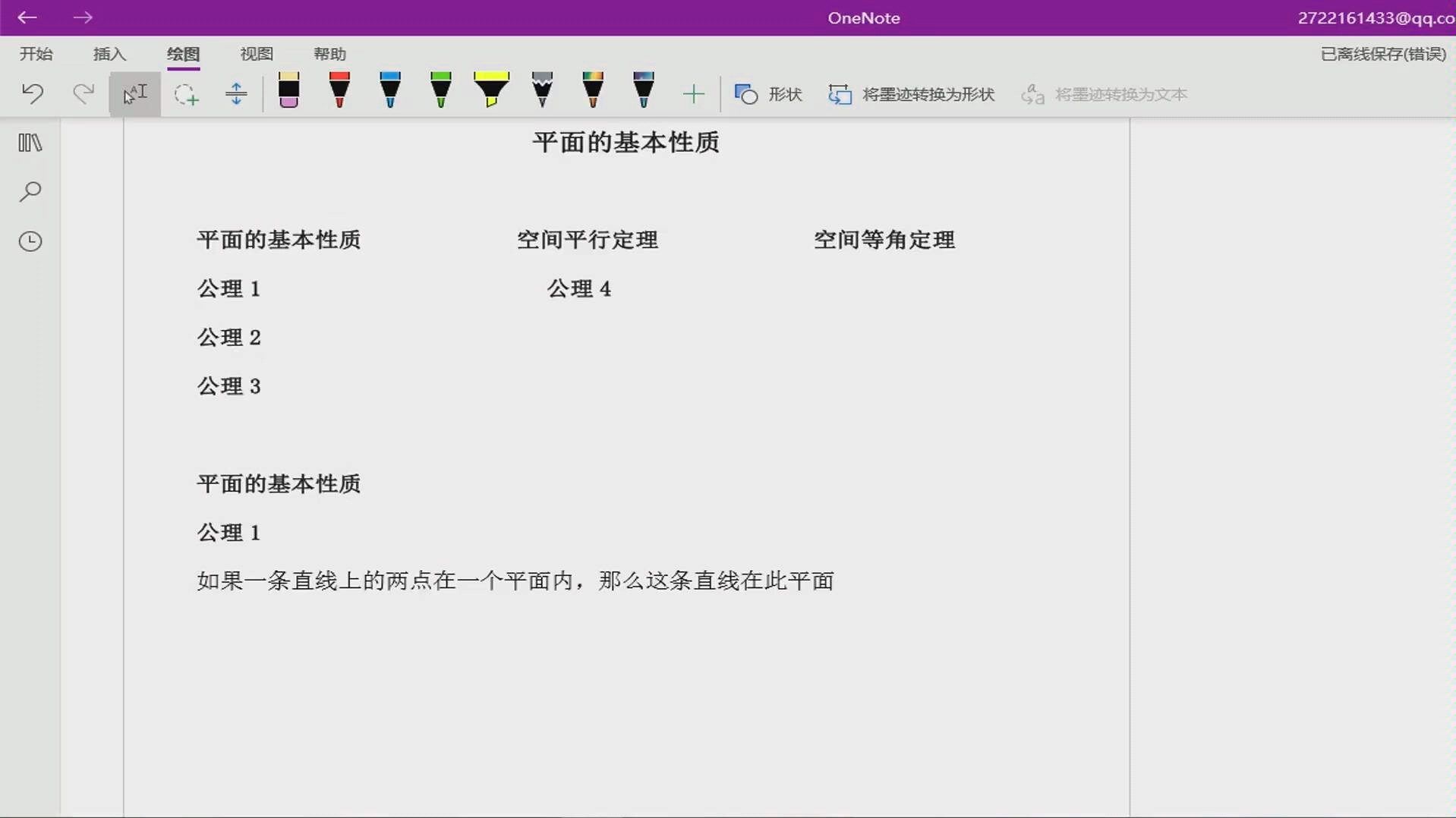Redo the last action
Screen dimensions: 1456x818
(x=84, y=93)
